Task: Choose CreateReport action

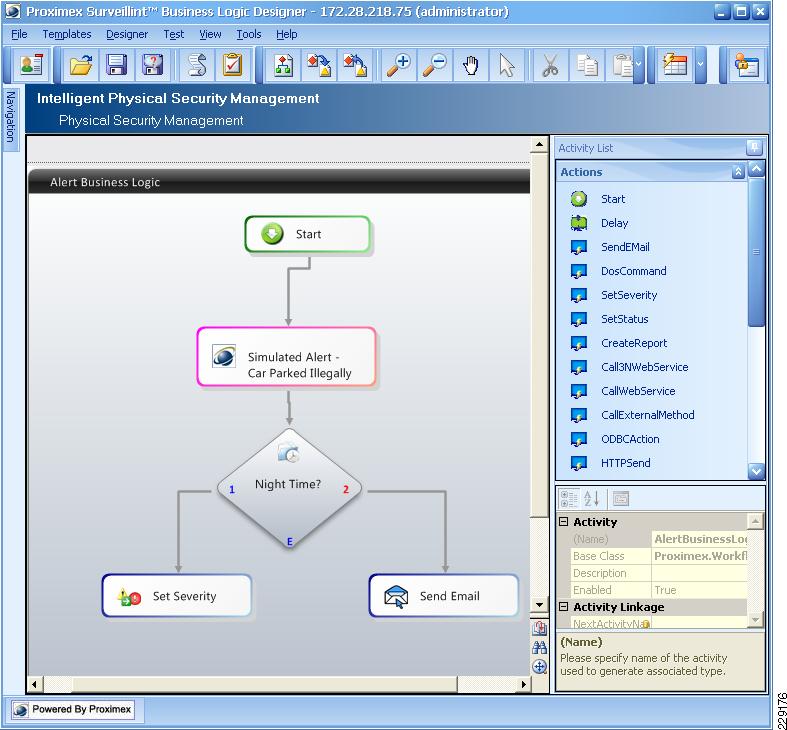Action: coord(634,343)
